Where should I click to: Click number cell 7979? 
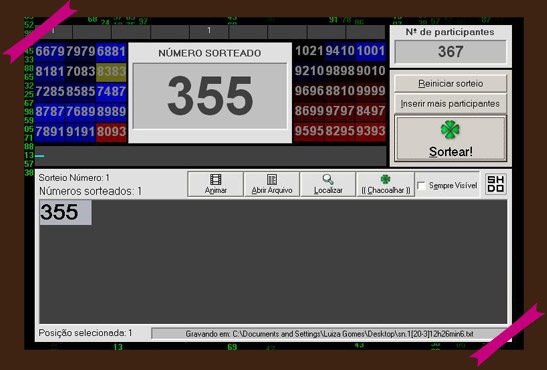point(81,52)
